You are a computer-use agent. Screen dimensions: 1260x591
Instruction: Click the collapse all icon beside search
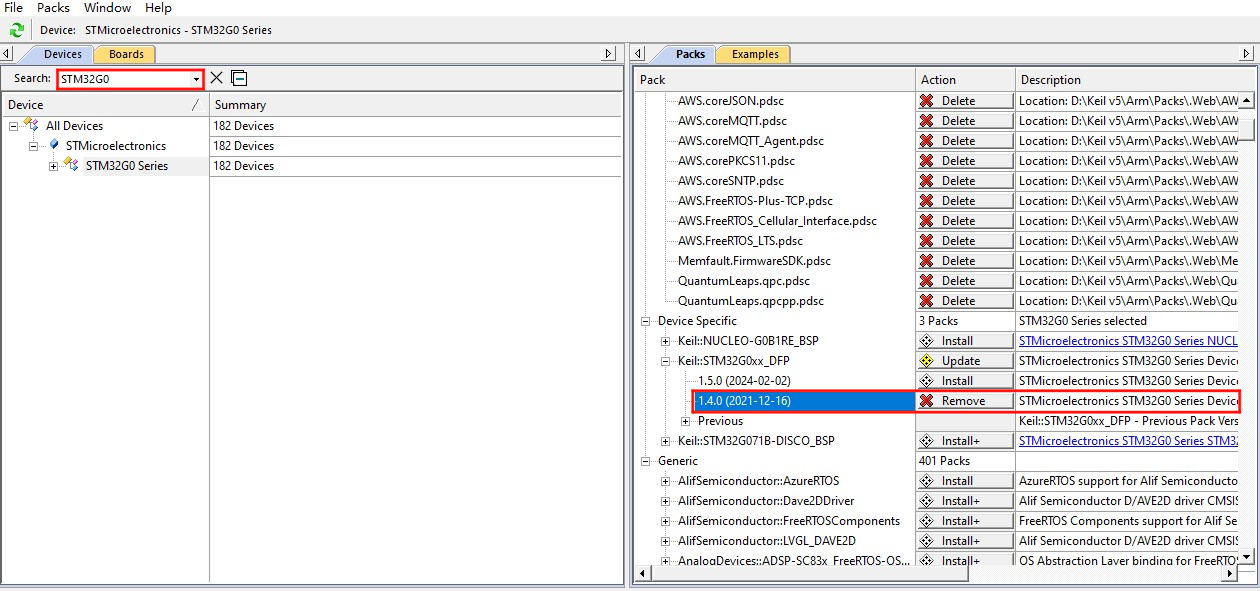coord(239,78)
